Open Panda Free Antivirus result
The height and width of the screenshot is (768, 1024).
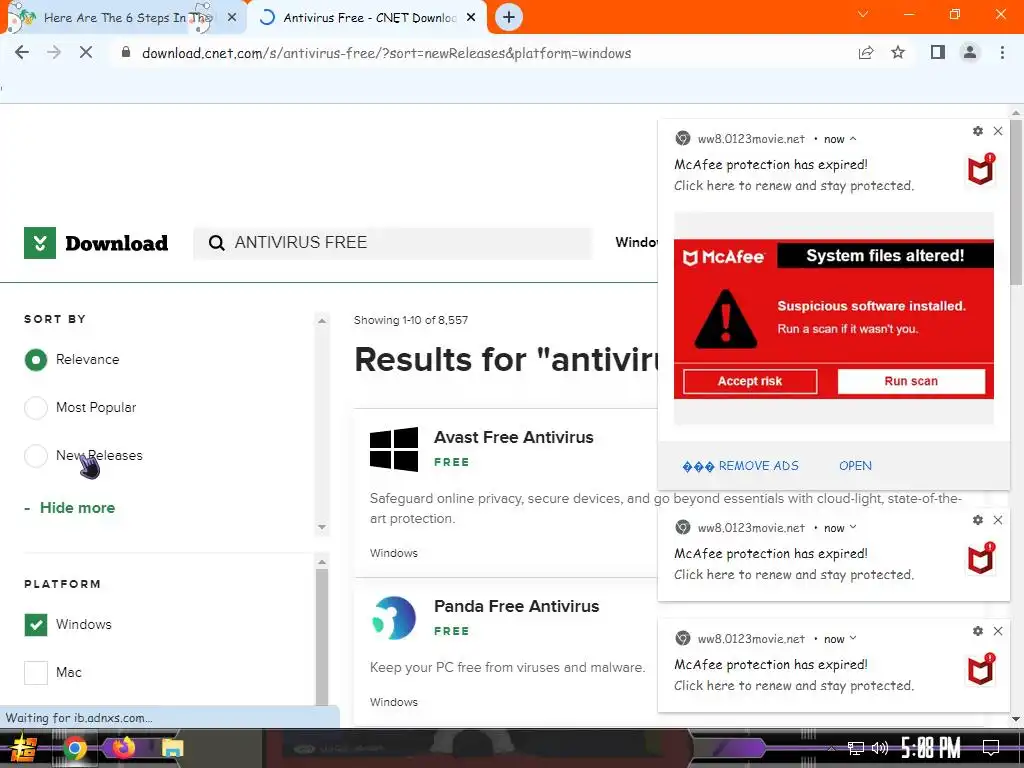[517, 606]
